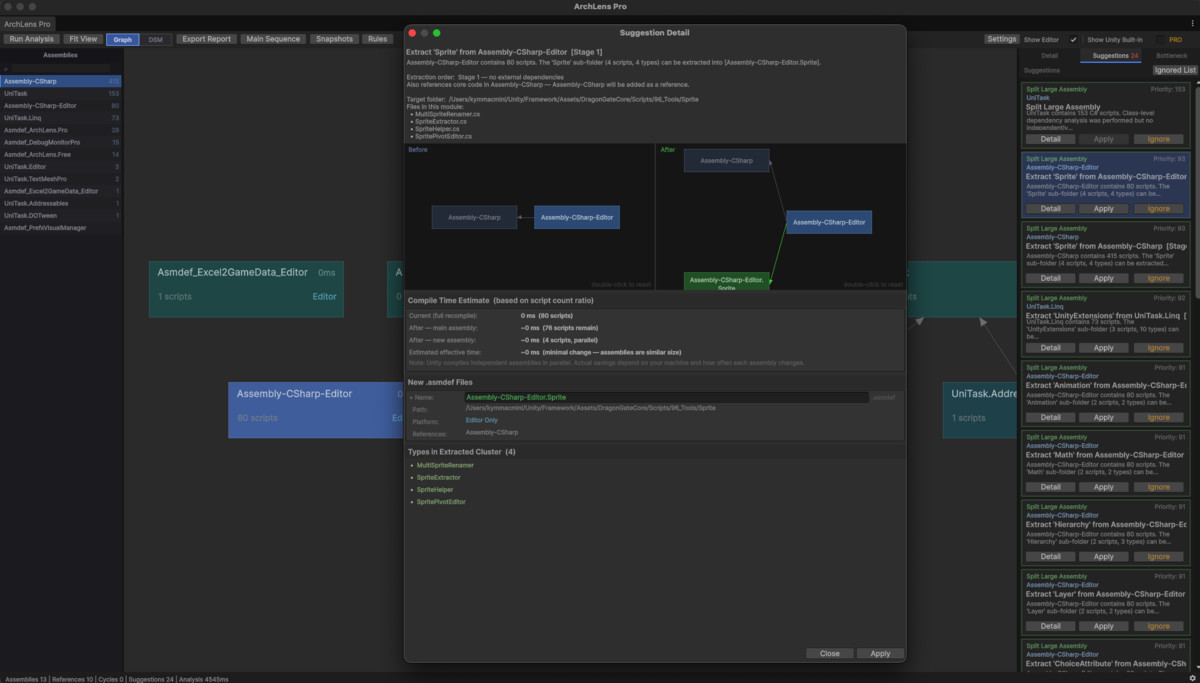
Task: Click Assembly-CSharp-Editor node in Before graph
Action: [577, 217]
